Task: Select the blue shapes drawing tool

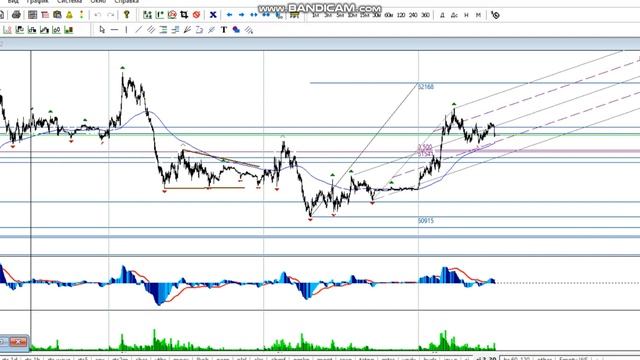Action: (x=236, y=29)
